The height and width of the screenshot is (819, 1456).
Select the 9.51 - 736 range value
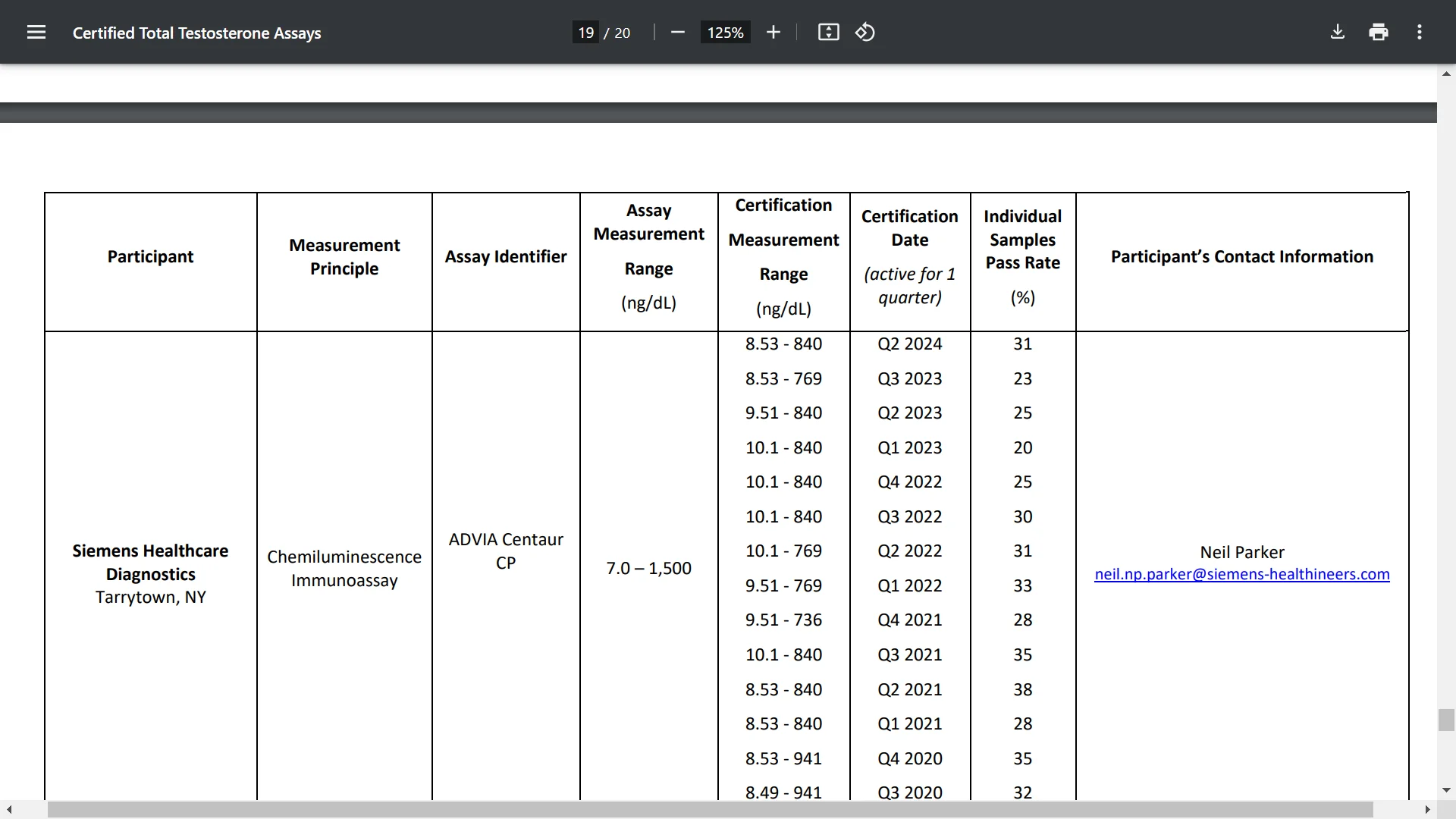click(x=783, y=620)
